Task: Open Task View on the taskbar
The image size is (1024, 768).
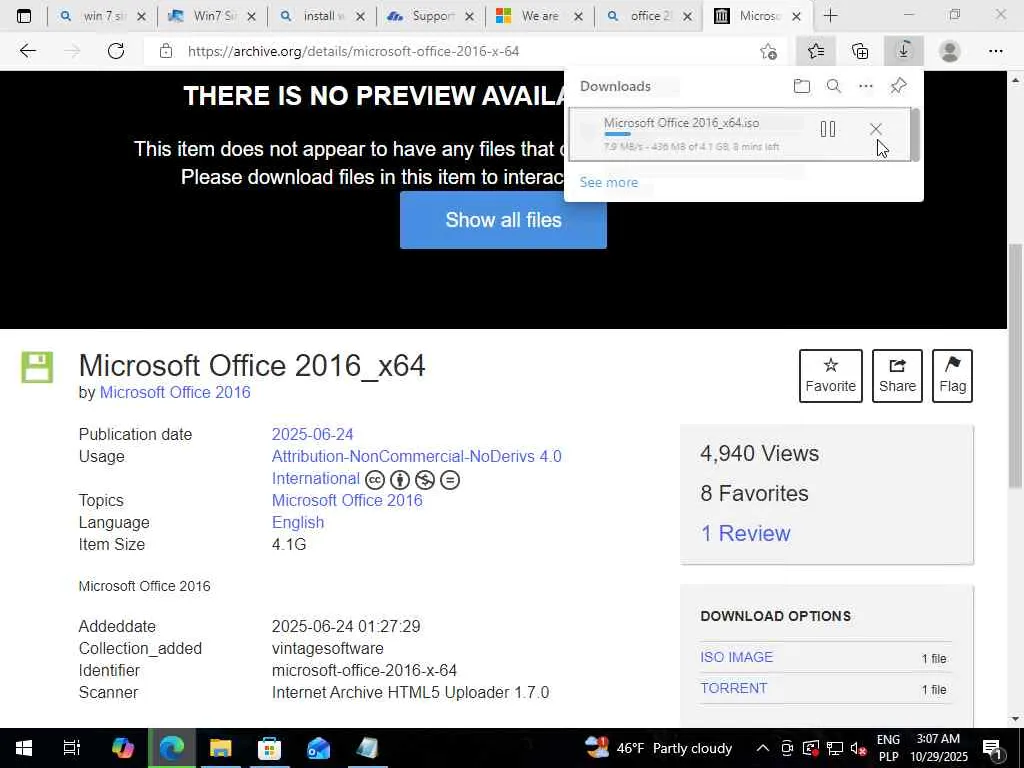Action: click(x=71, y=748)
